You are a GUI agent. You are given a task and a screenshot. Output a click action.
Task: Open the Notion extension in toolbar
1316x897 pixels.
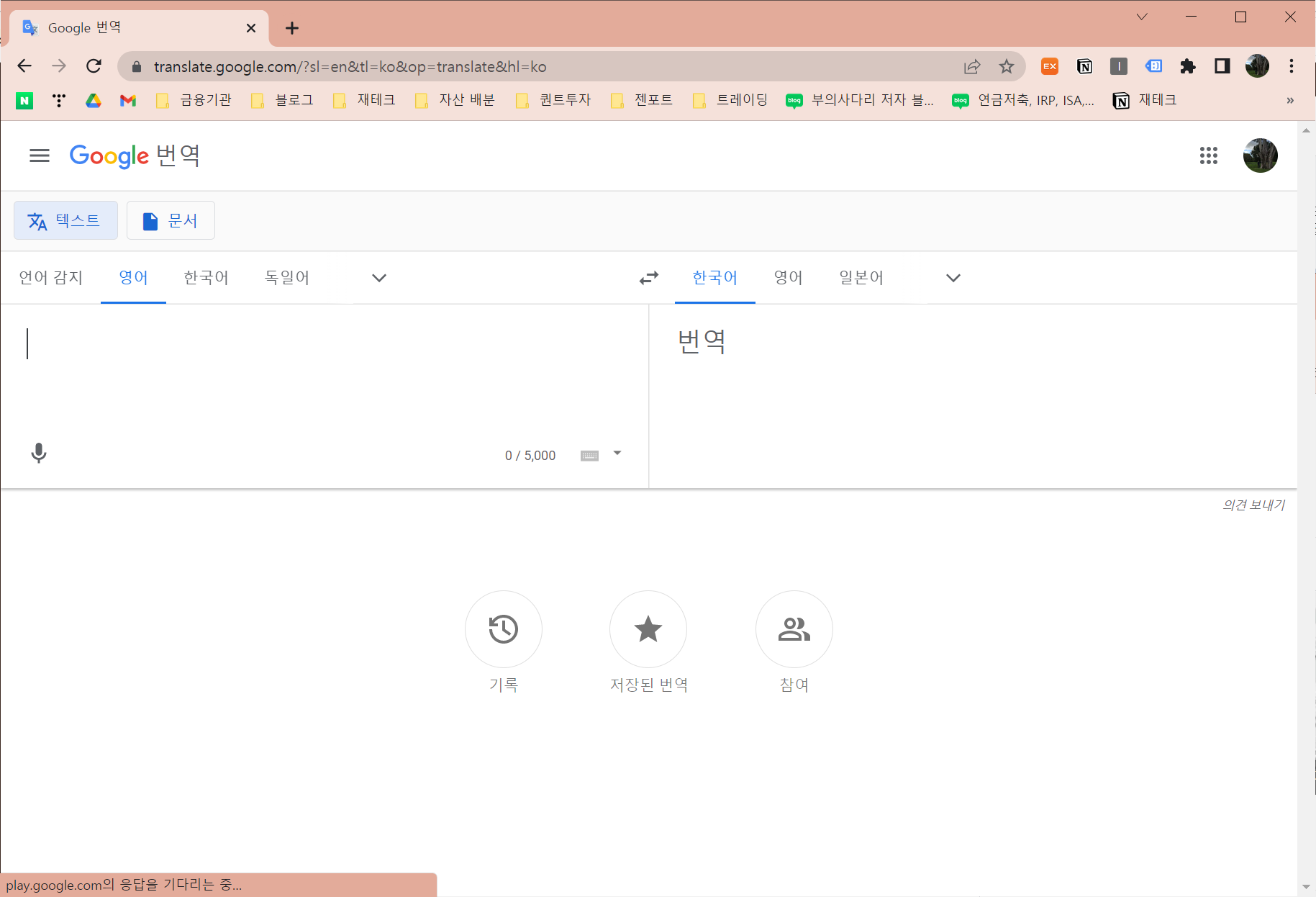(1084, 66)
